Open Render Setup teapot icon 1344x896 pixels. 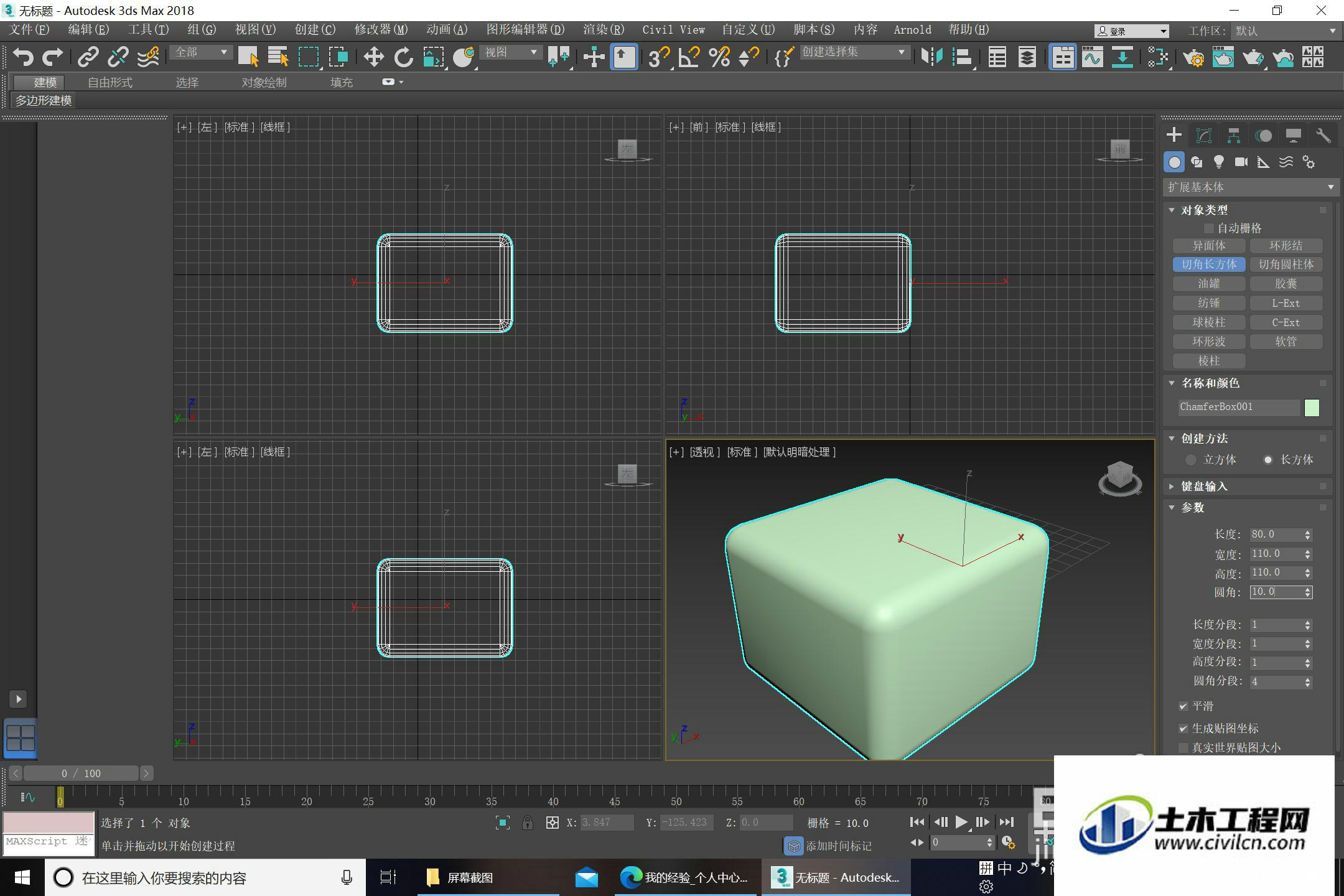point(1193,57)
